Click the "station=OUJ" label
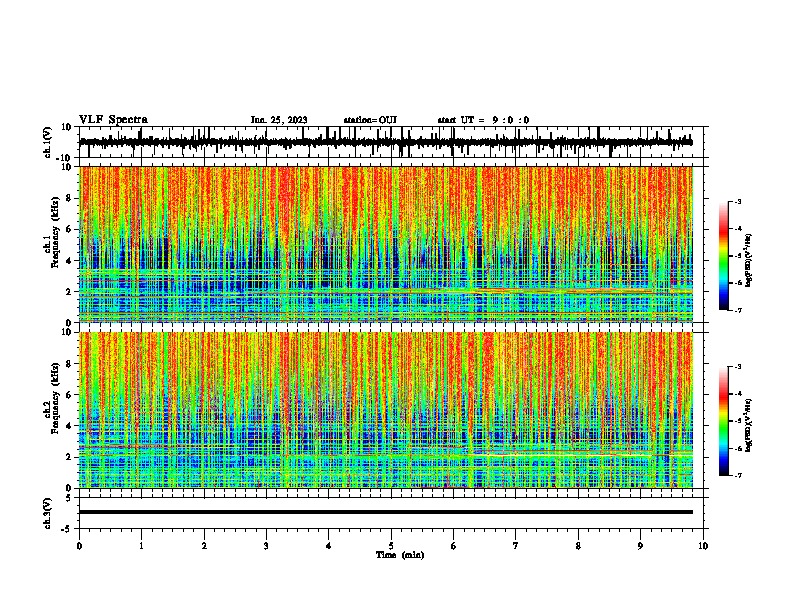Screen dimensions: 792x612 [x=370, y=120]
